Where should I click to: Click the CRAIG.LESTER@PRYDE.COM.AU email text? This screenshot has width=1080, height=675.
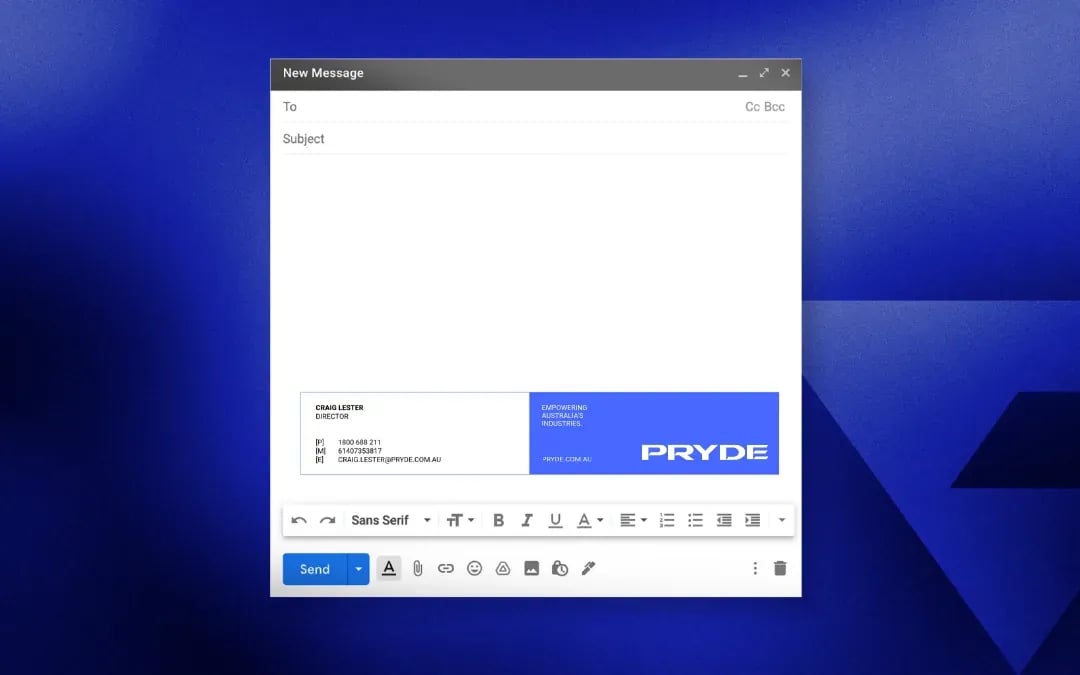(x=389, y=459)
